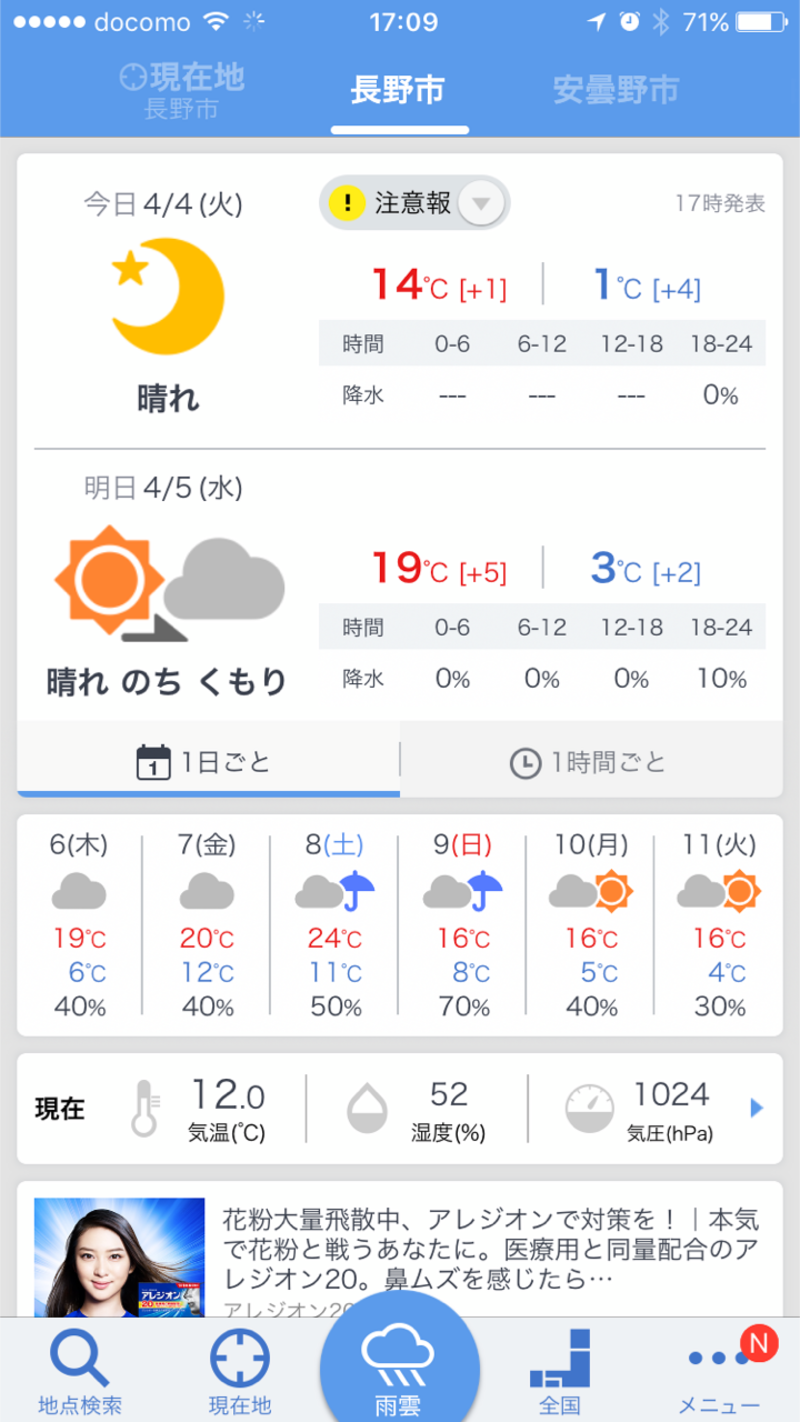Image resolution: width=800 pixels, height=1422 pixels.
Task: Select the 安曇野市 location tab
Action: click(616, 90)
